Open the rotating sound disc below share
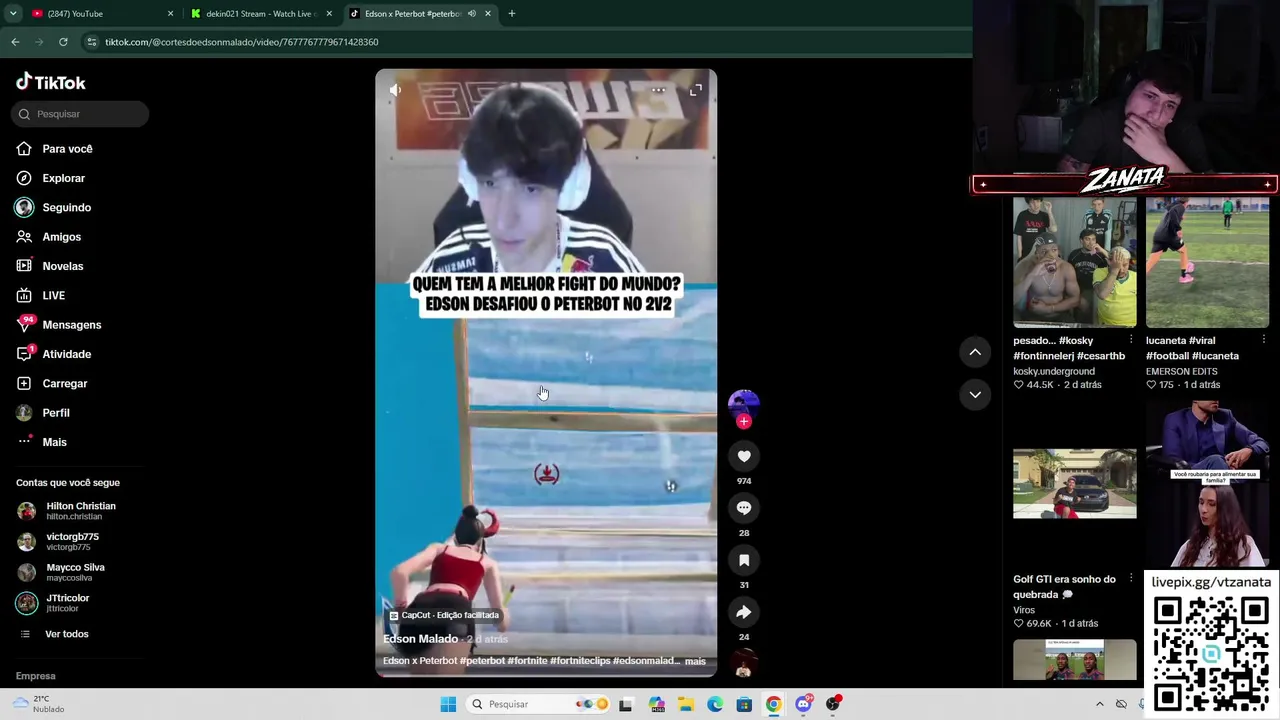 [743, 664]
